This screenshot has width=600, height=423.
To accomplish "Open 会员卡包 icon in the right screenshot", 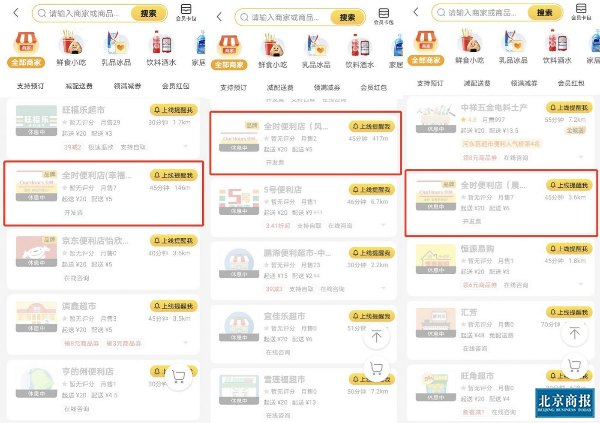I will (581, 11).
